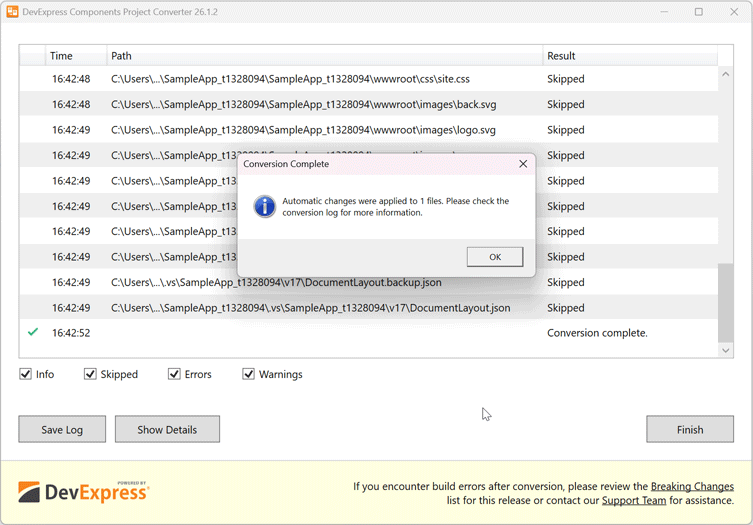Click 16:42:48 time in site.css row
The height and width of the screenshot is (525, 753).
click(71, 79)
